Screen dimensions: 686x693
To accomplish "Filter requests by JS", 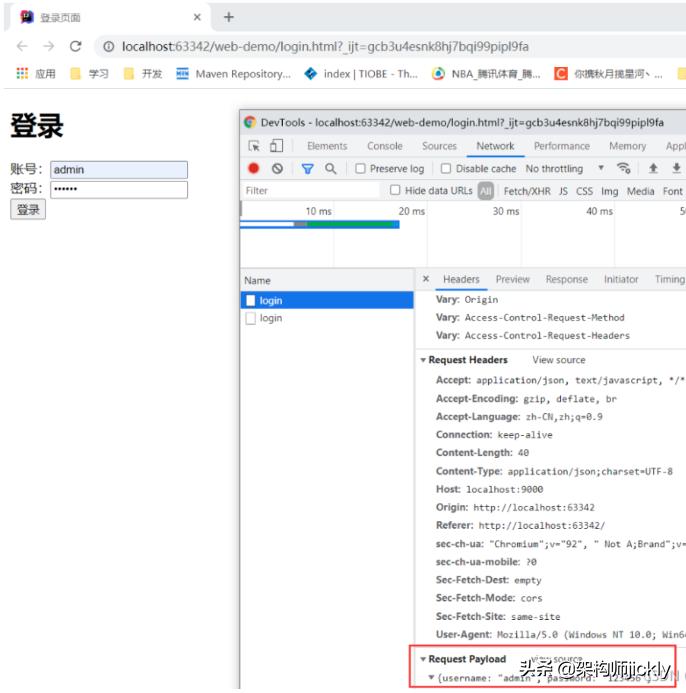I will point(563,191).
